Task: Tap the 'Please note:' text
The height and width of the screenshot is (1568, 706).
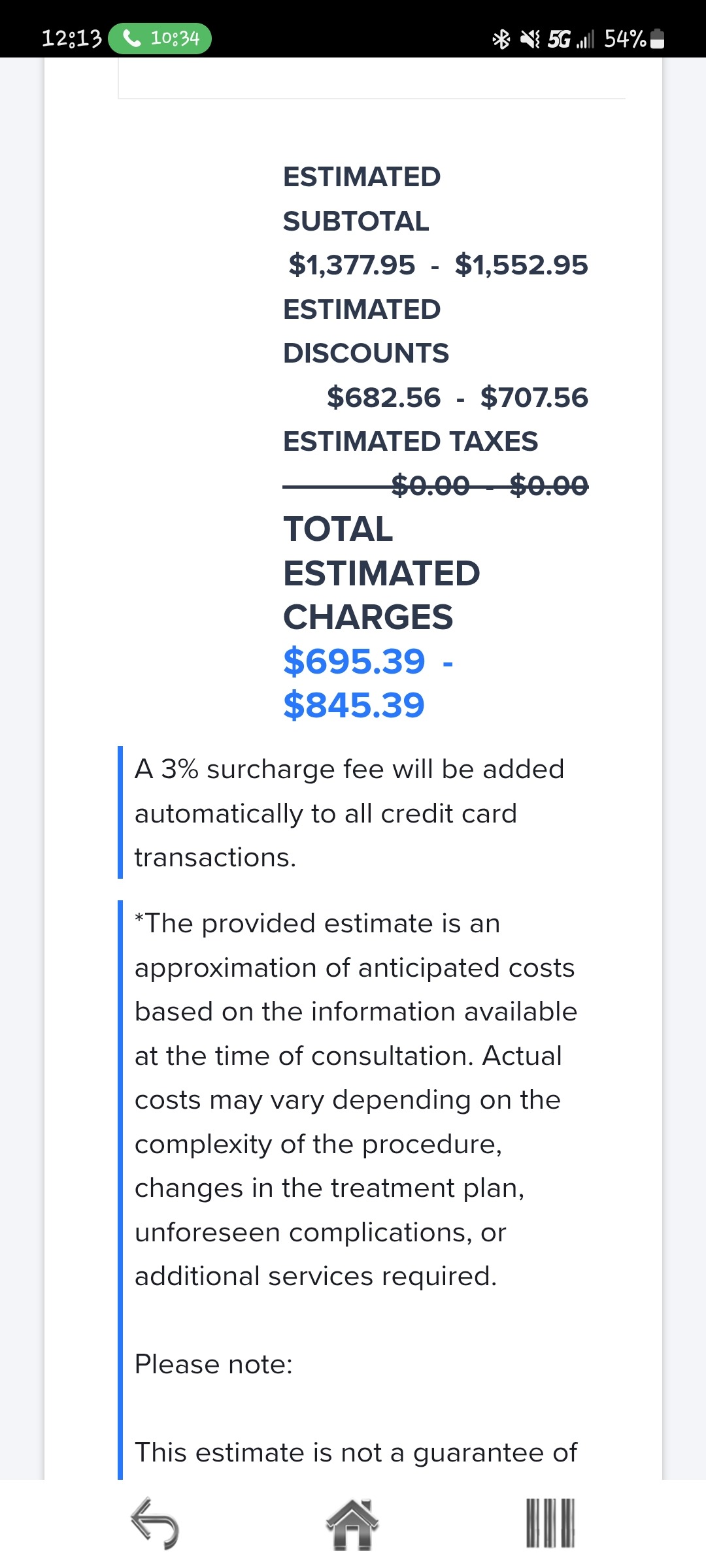Action: pyautogui.click(x=214, y=1364)
